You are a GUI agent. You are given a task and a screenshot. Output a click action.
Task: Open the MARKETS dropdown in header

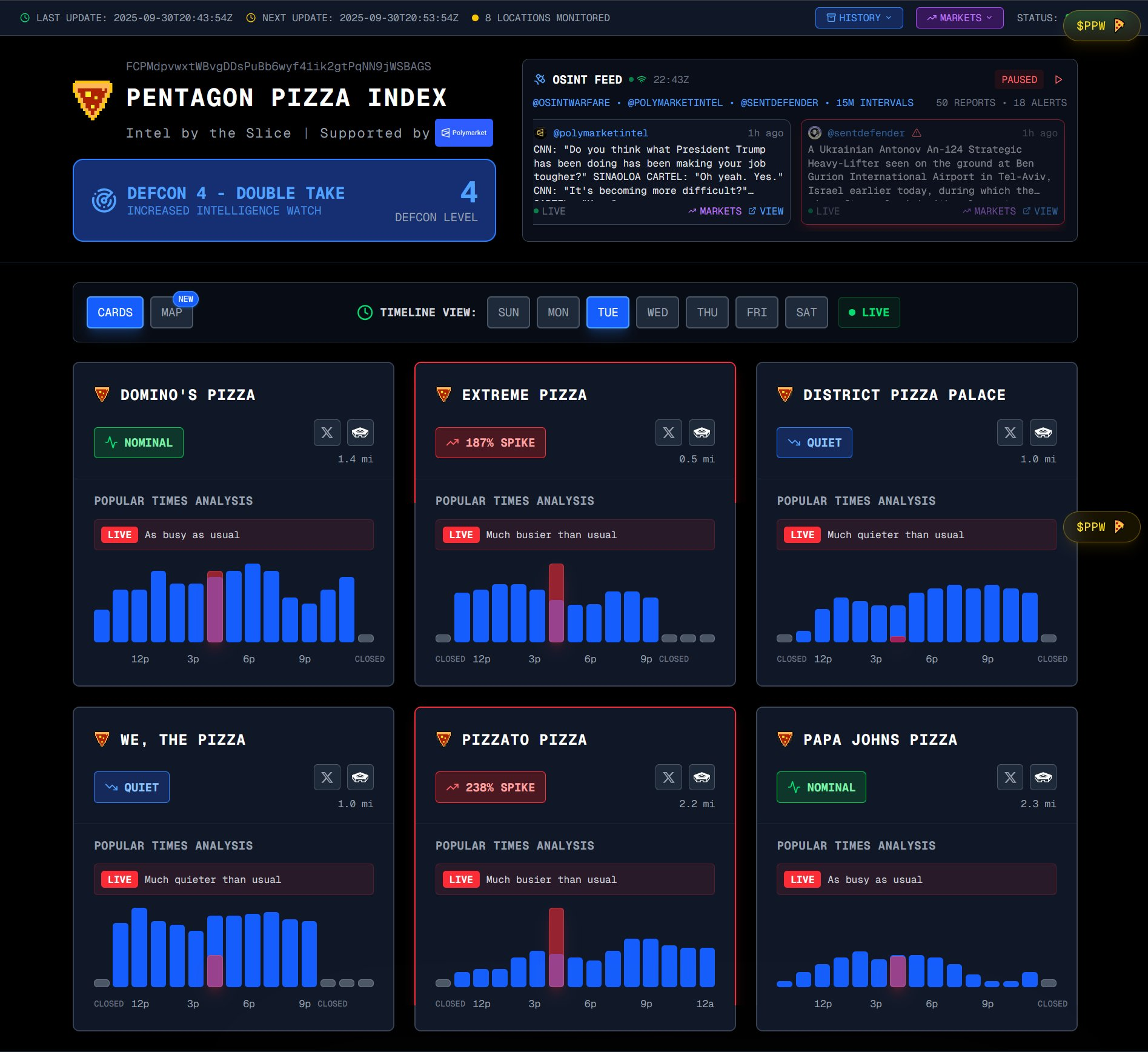(x=959, y=18)
